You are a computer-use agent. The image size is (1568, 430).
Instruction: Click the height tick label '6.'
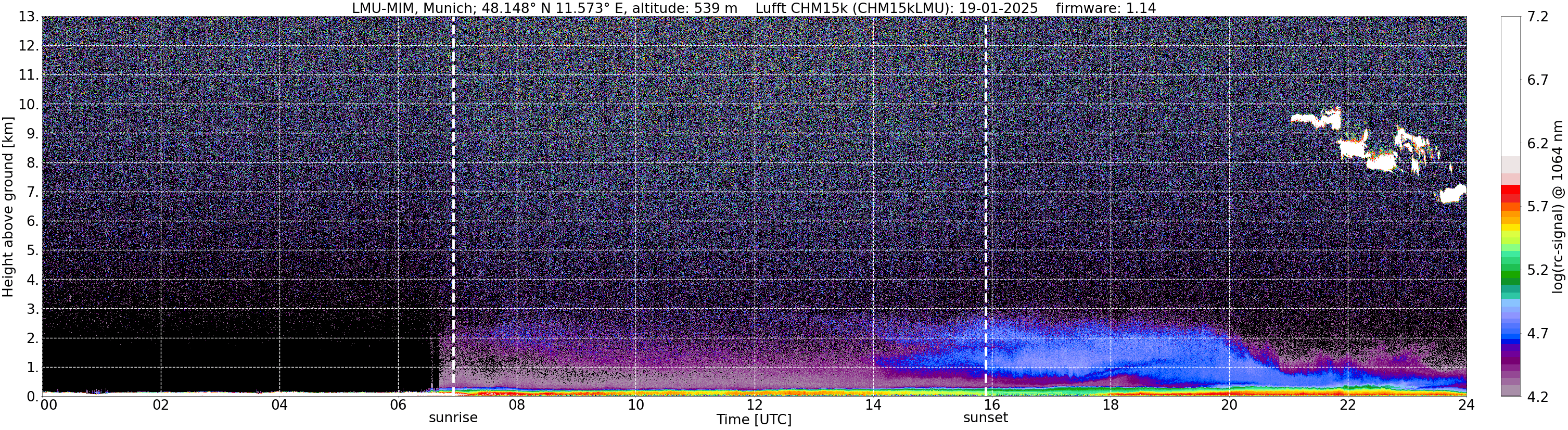pos(33,221)
